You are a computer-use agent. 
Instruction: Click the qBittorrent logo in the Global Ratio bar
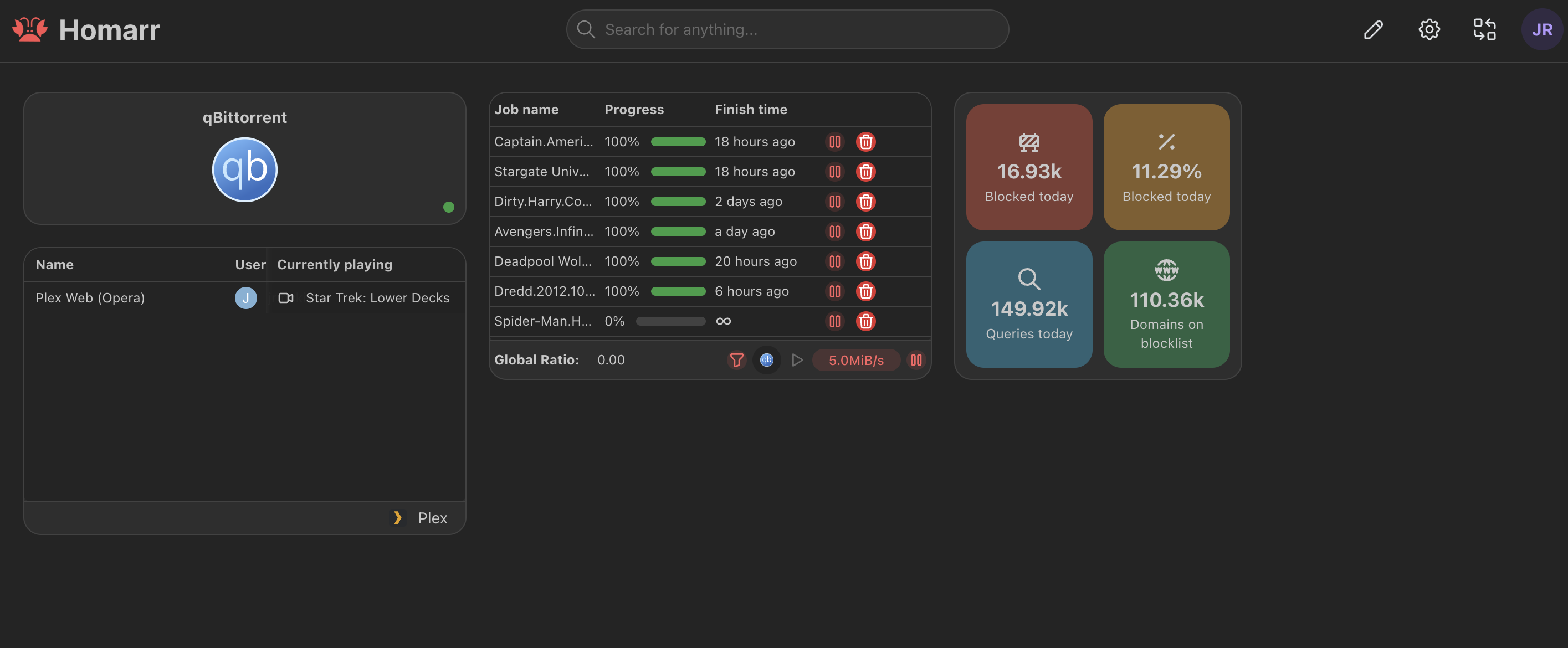pos(767,360)
